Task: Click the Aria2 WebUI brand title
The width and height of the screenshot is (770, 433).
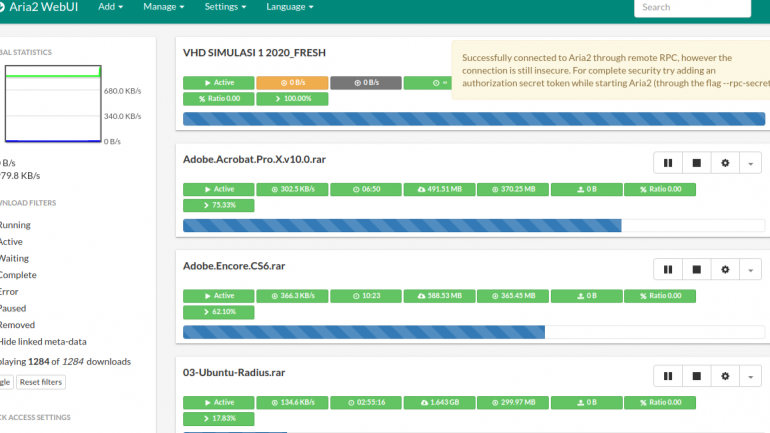Action: pyautogui.click(x=39, y=7)
